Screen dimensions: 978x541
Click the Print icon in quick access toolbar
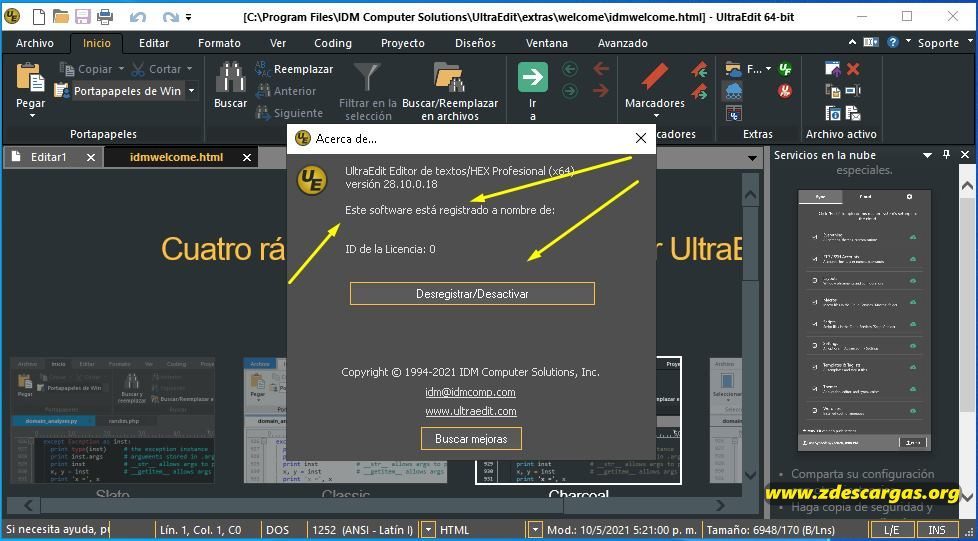click(105, 17)
